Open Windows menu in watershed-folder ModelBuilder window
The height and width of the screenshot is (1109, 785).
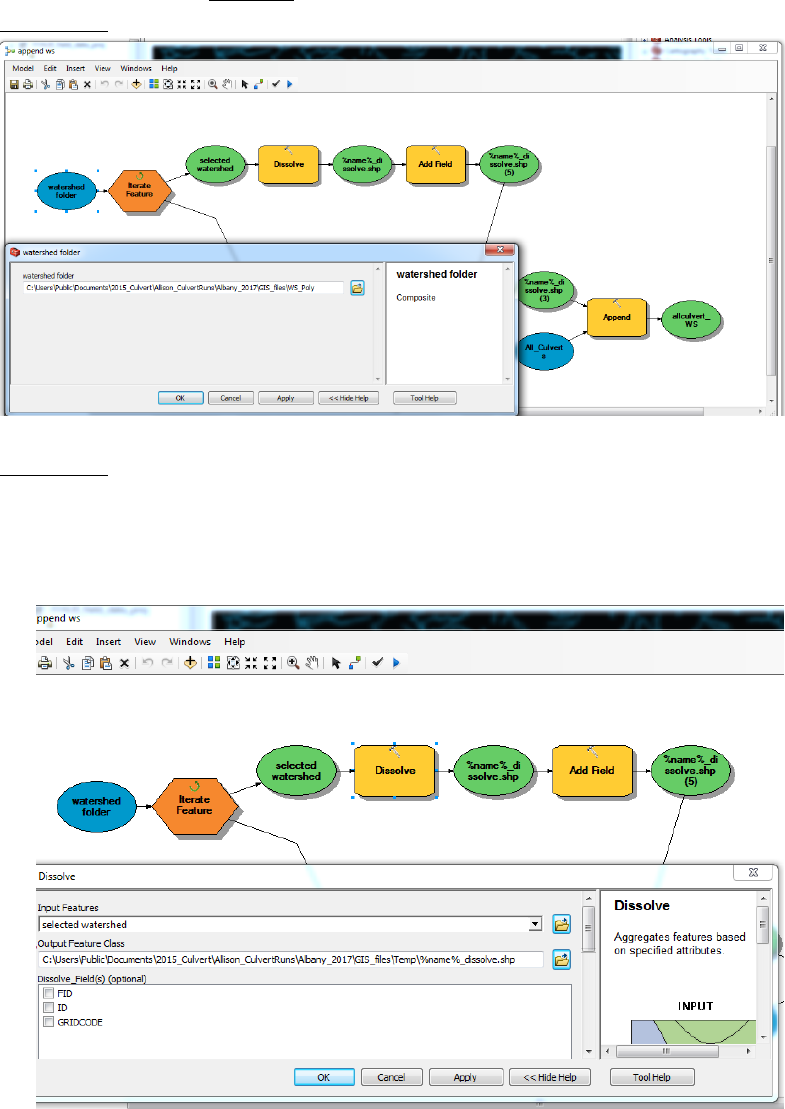pyautogui.click(x=136, y=69)
